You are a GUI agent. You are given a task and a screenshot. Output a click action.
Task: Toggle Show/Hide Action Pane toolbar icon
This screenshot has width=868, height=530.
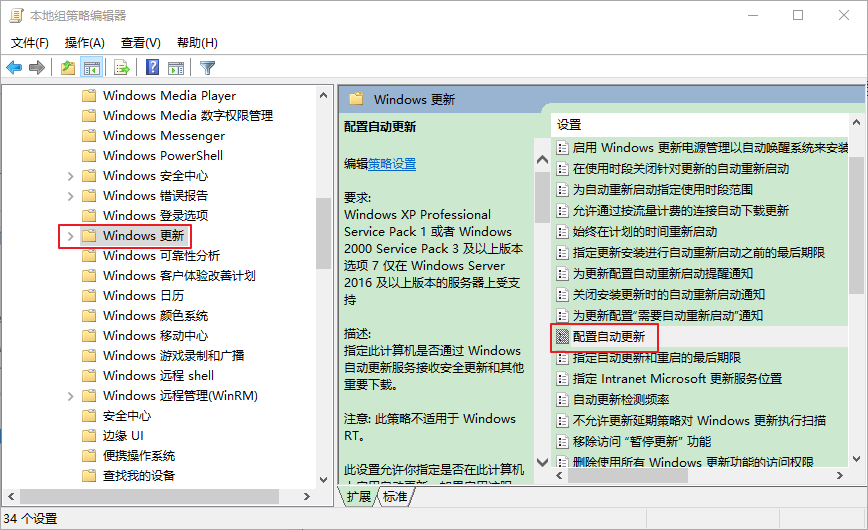coord(176,68)
